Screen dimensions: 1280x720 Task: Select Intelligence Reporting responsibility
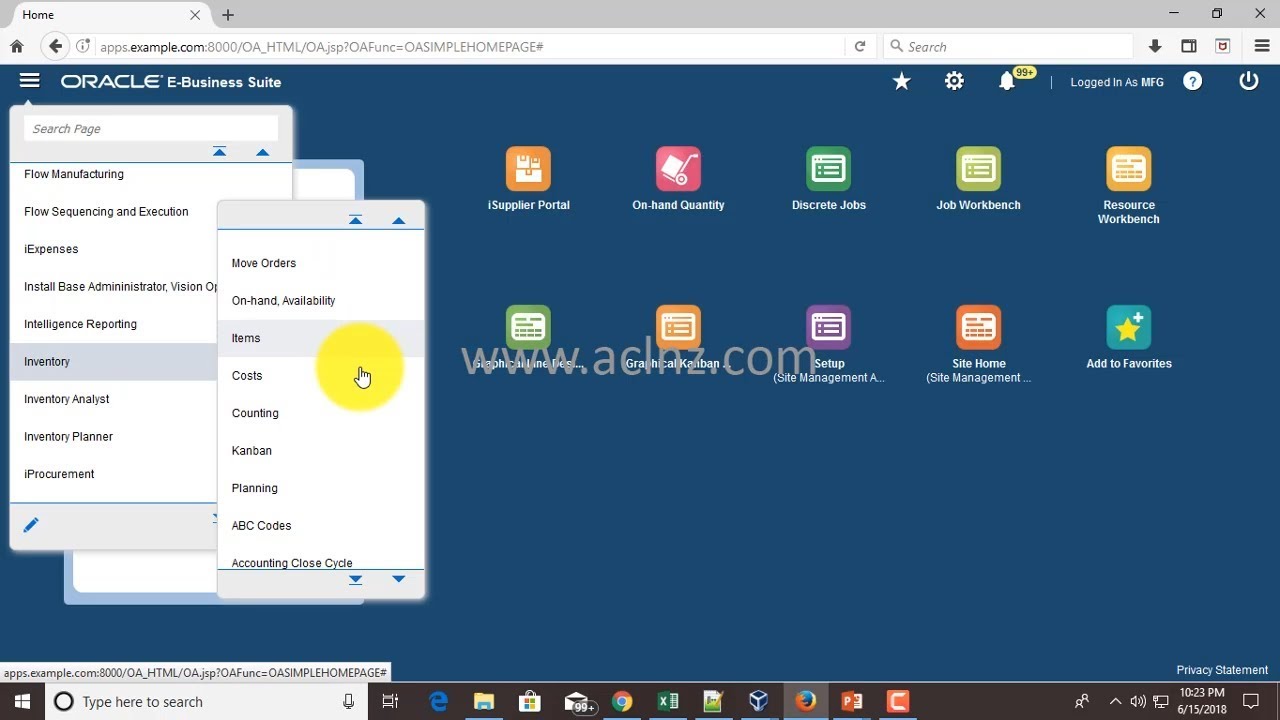[80, 324]
